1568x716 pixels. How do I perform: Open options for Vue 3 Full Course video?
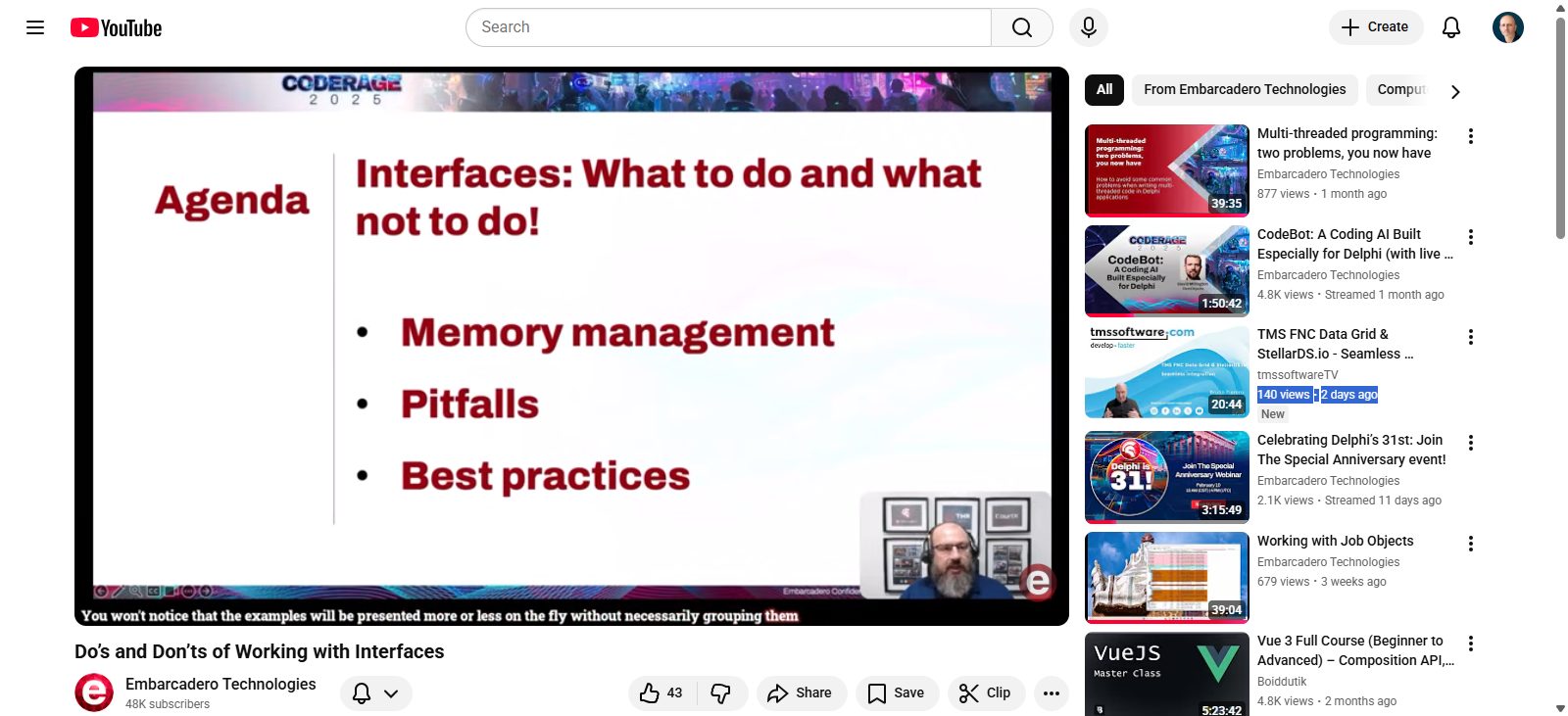[x=1470, y=644]
